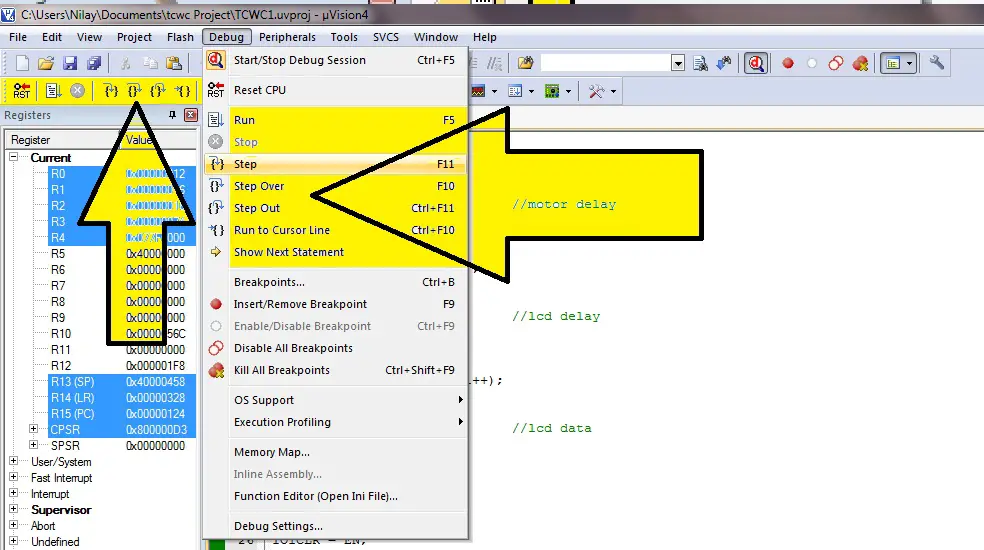Open the Logic Analyzer dropdown arrow
The width and height of the screenshot is (984, 550).
495,91
